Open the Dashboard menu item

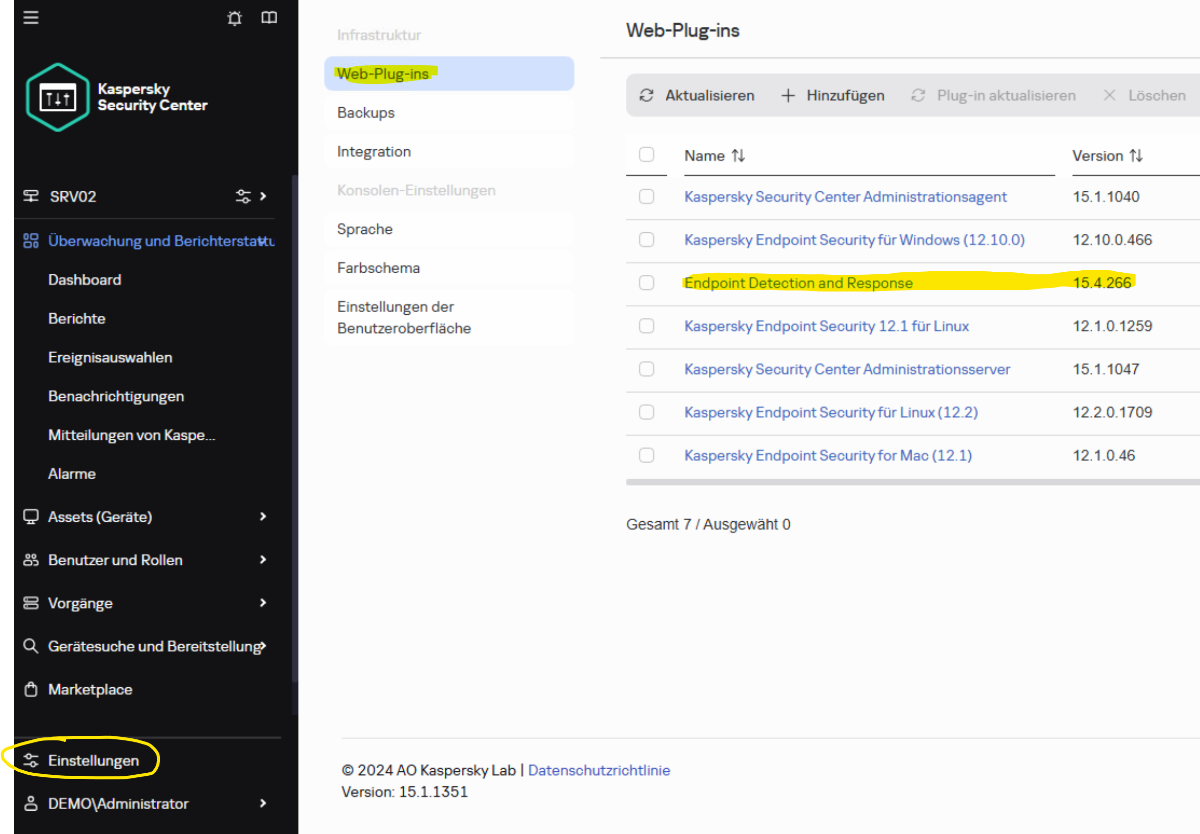85,280
